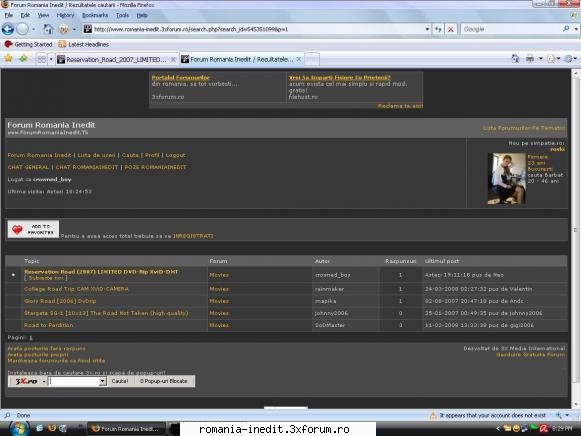Image resolution: width=581 pixels, height=436 pixels.
Task: Click Latest Headlines feed bookmark icon
Action: 62,44
